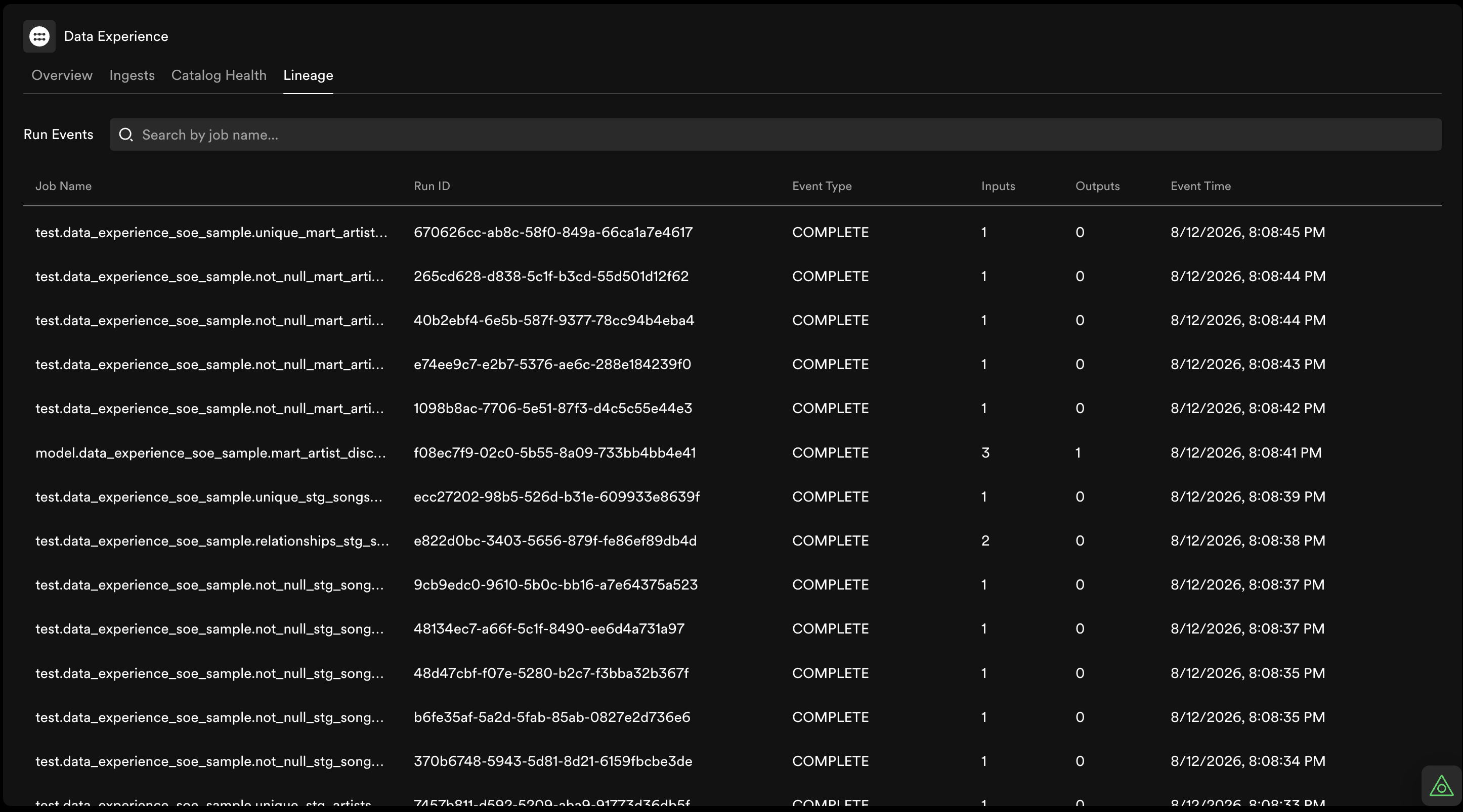Switch to the Overview tab
The image size is (1463, 812).
[x=62, y=75]
